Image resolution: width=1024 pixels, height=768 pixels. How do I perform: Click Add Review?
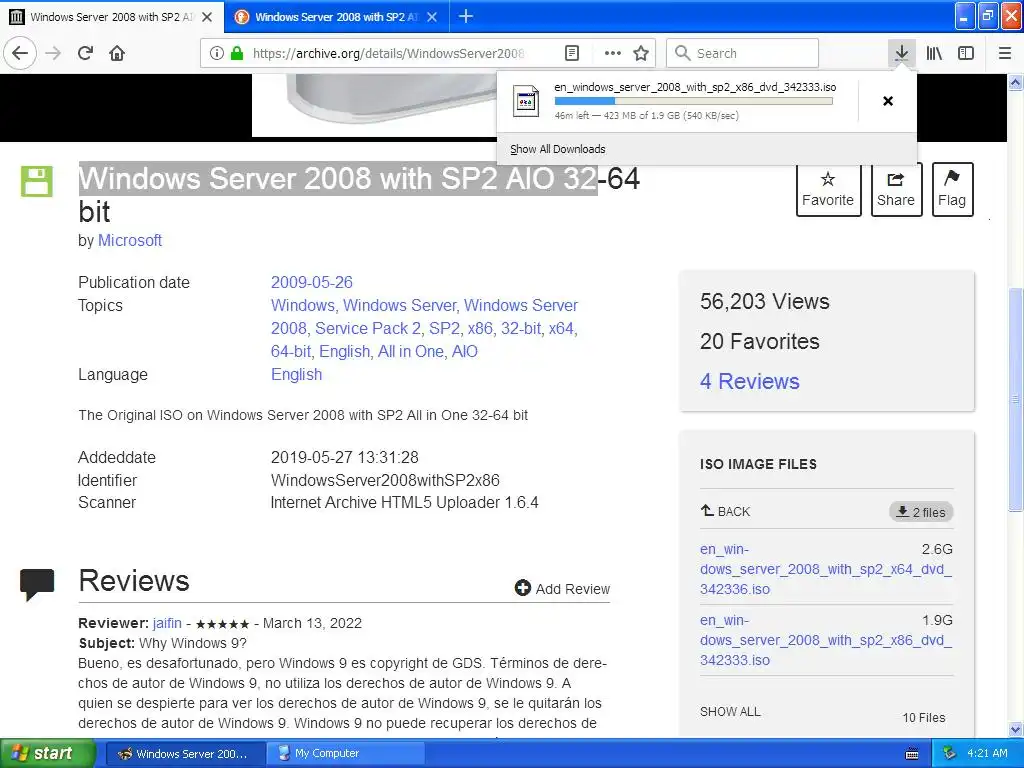click(562, 588)
